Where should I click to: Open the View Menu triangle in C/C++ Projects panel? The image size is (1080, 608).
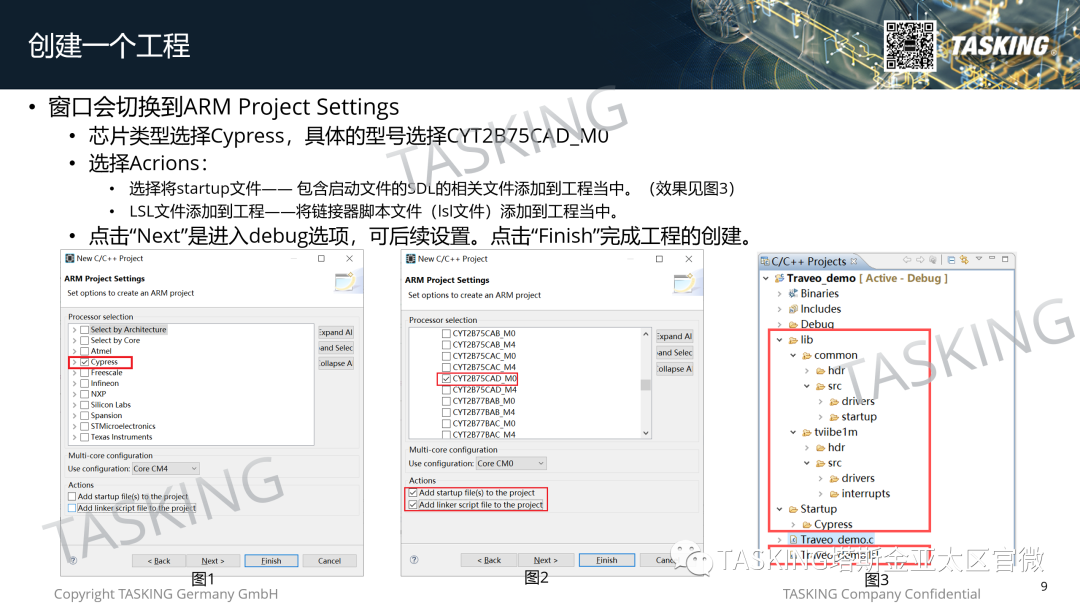(979, 259)
